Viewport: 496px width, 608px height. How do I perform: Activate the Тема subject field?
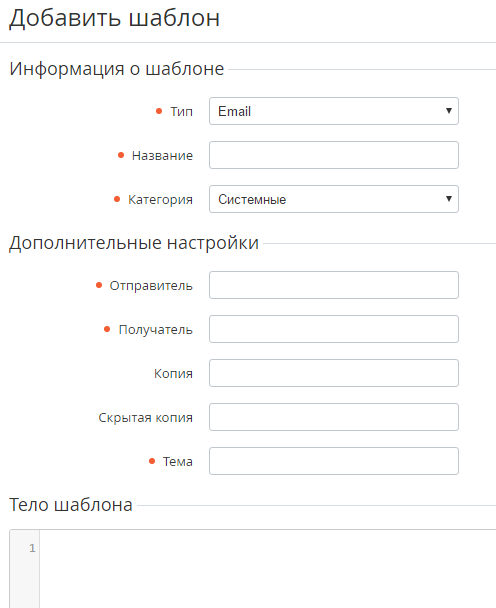(334, 461)
